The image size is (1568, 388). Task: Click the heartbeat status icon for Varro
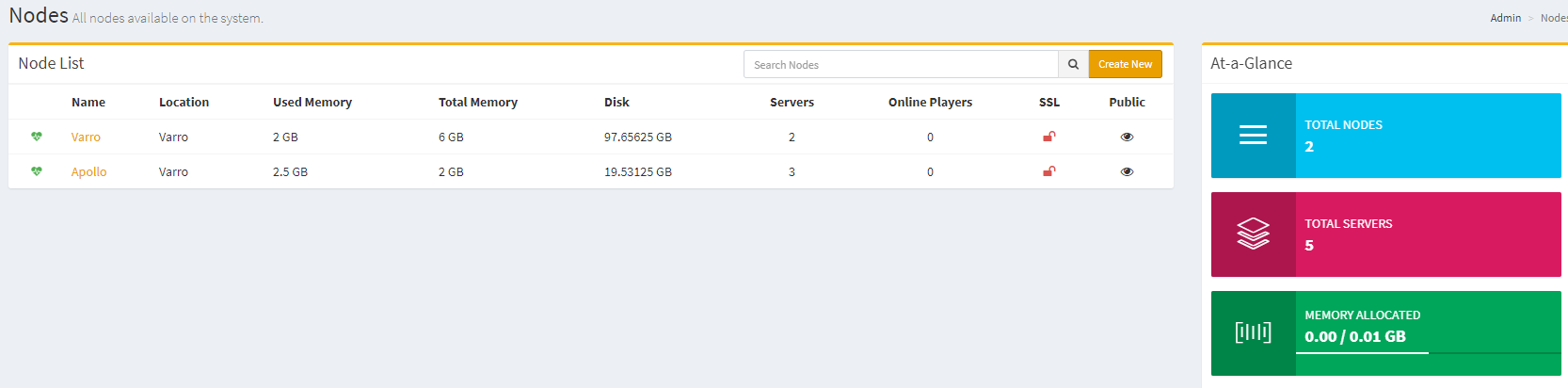tap(37, 137)
